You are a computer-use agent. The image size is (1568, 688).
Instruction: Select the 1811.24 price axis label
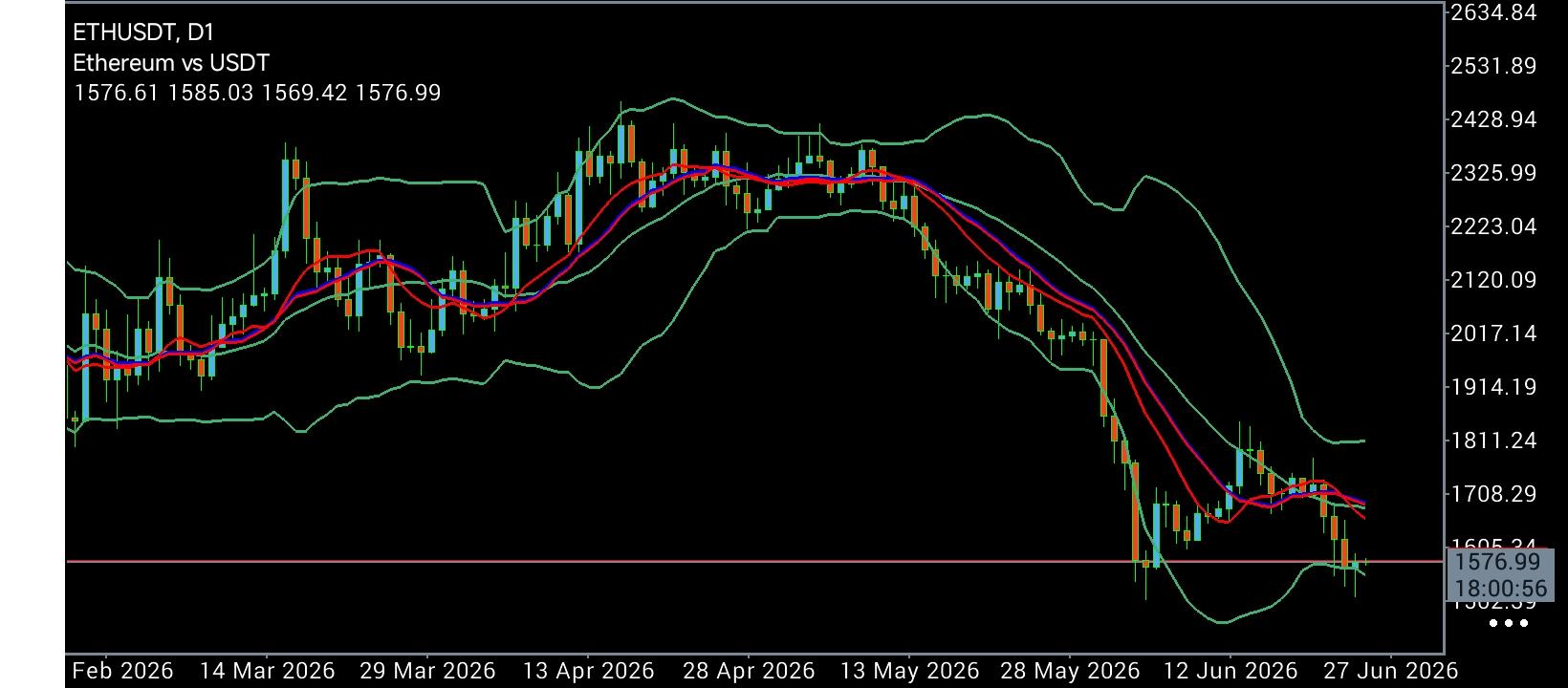[x=1493, y=441]
